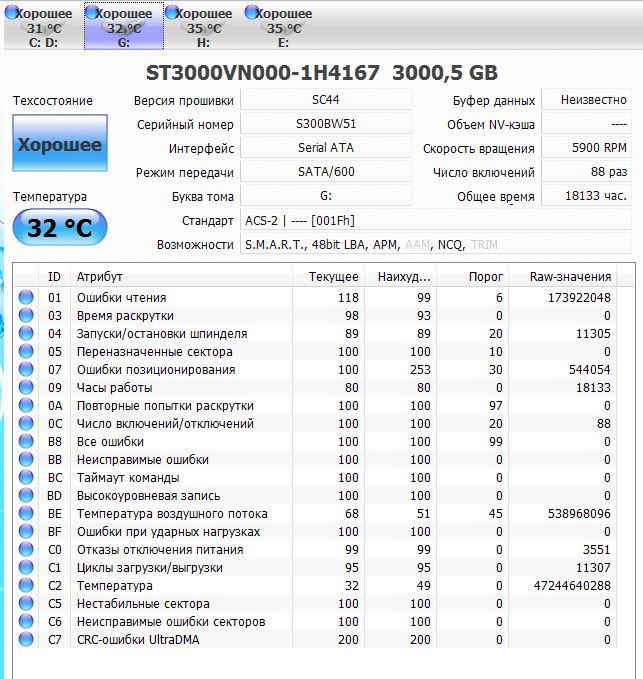Viewport: 643px width, 679px height.
Task: Click the Наихуд... column header
Action: 400,277
